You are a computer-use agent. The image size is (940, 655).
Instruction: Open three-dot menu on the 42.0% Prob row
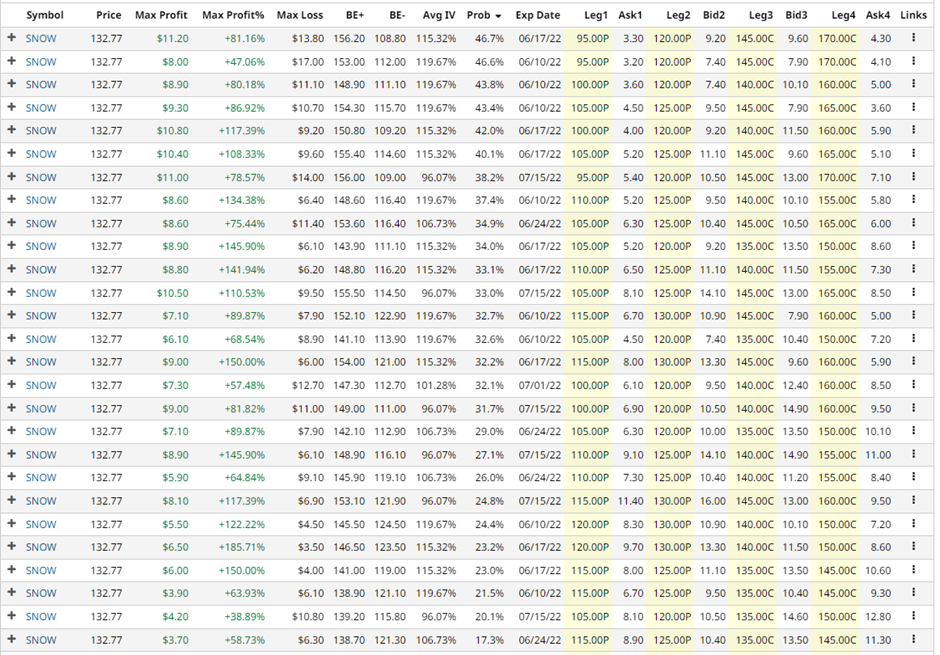(x=913, y=130)
